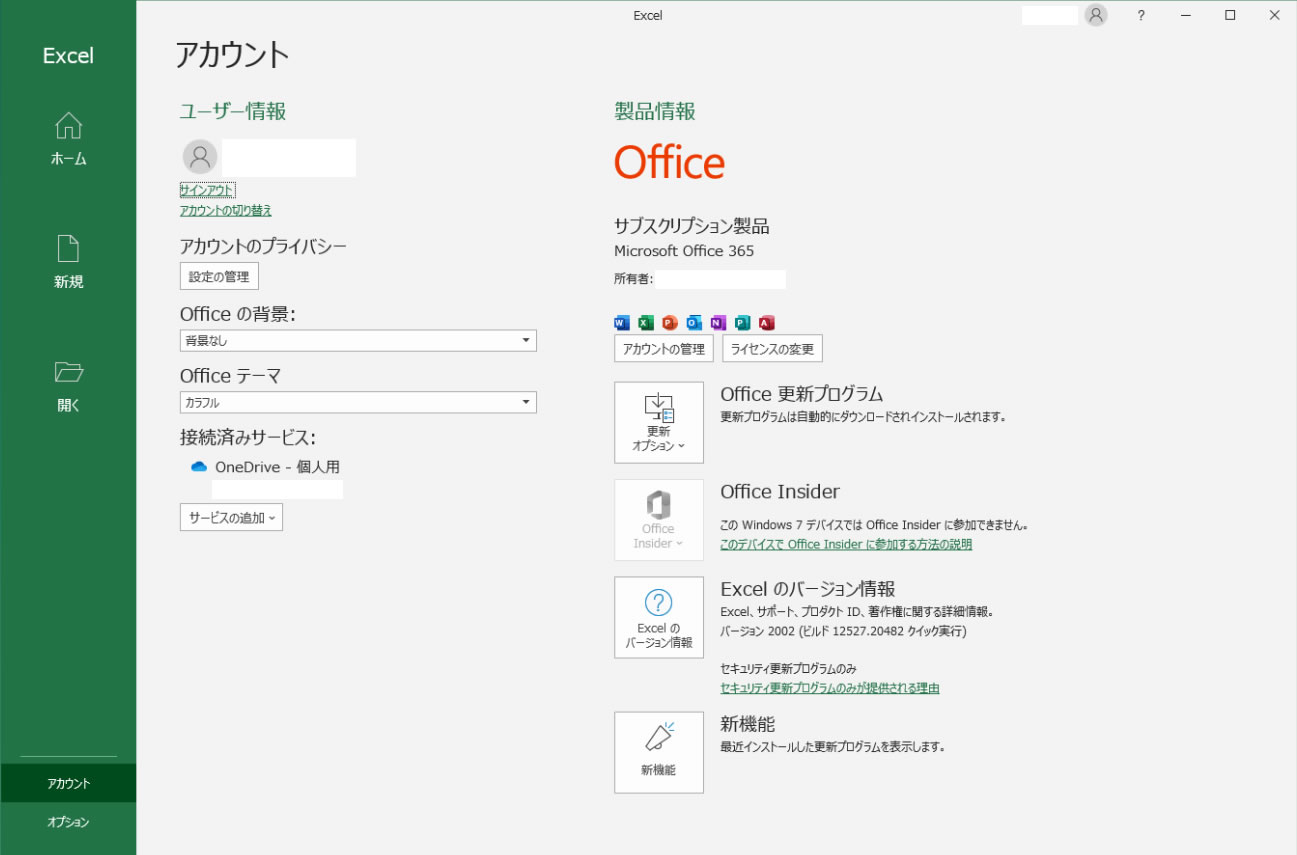1297x855 pixels.
Task: Click the Excel app icon under product info
Action: click(x=646, y=322)
